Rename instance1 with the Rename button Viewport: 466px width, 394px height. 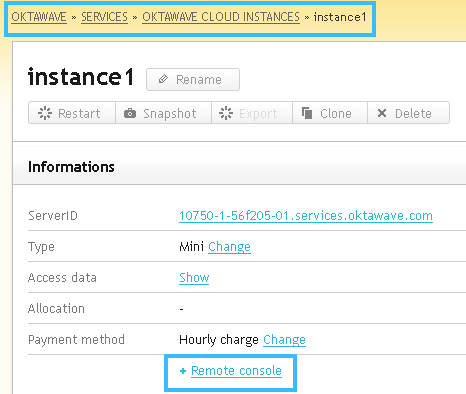coord(193,79)
